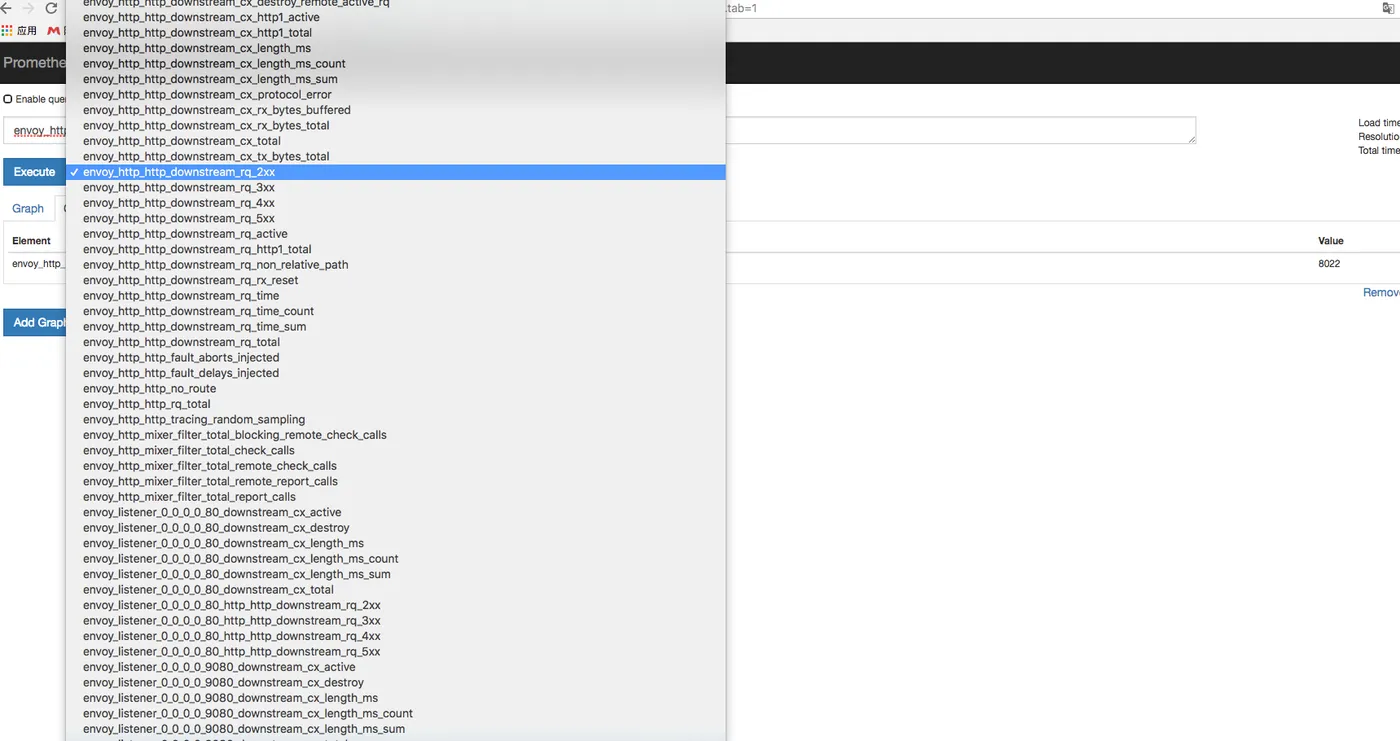Open the Gmail bookmark icon
The image size is (1400, 741).
pos(53,31)
